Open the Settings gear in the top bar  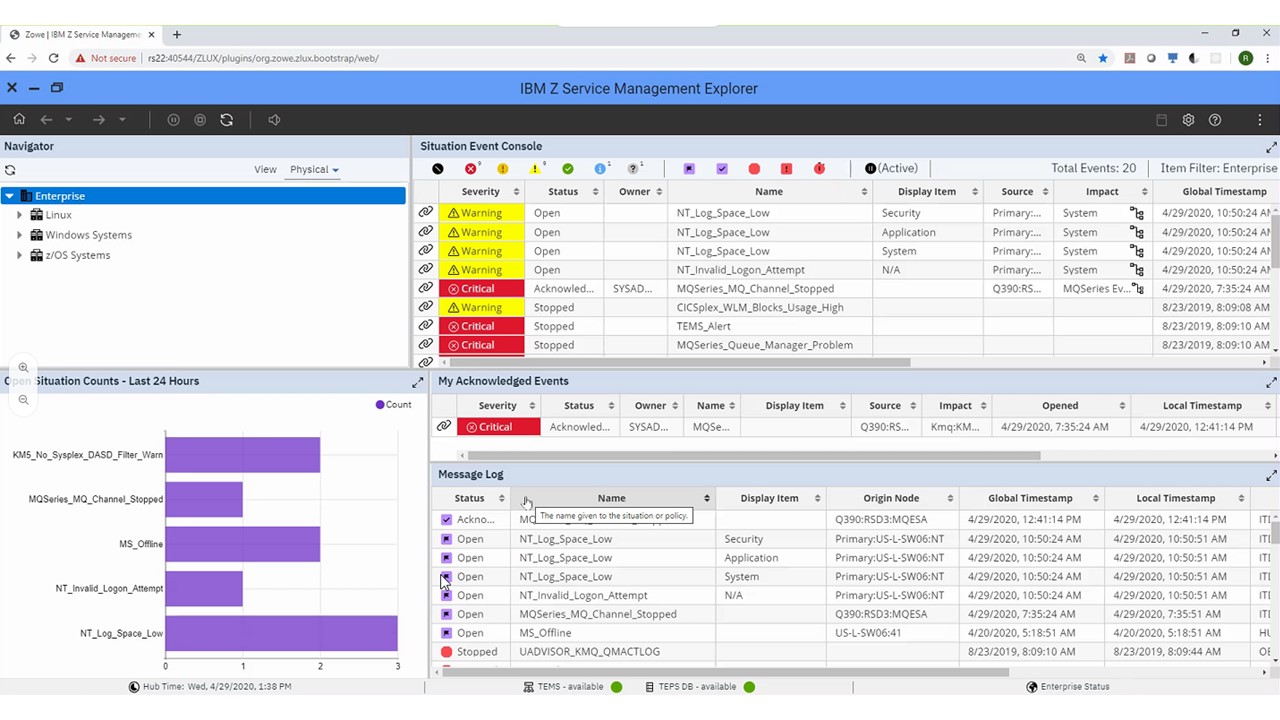[x=1188, y=119]
